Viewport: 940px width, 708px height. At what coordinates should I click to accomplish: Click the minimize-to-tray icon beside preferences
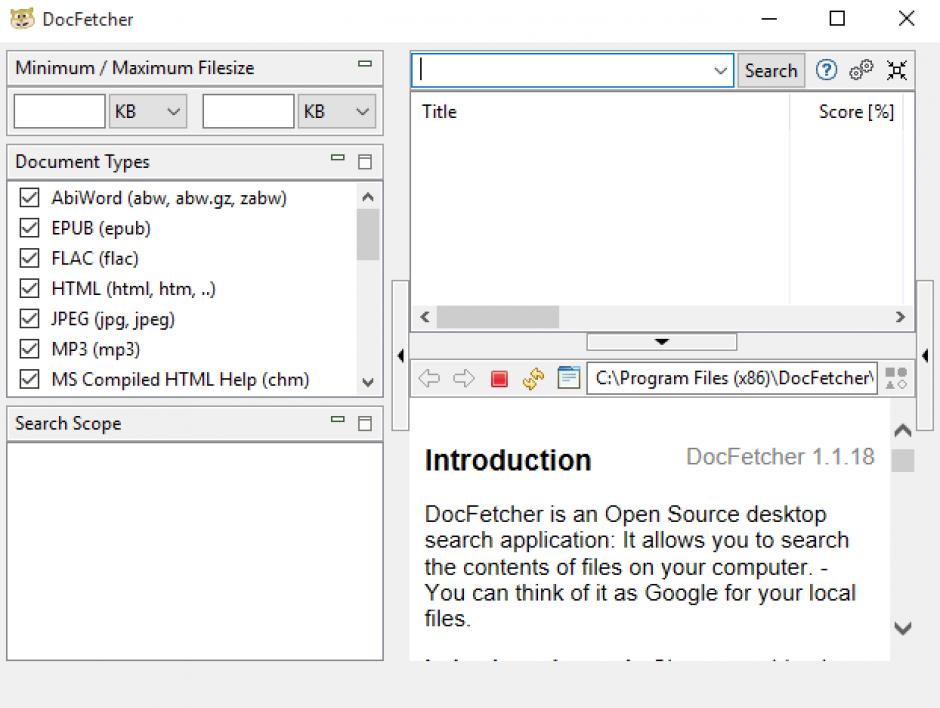897,70
